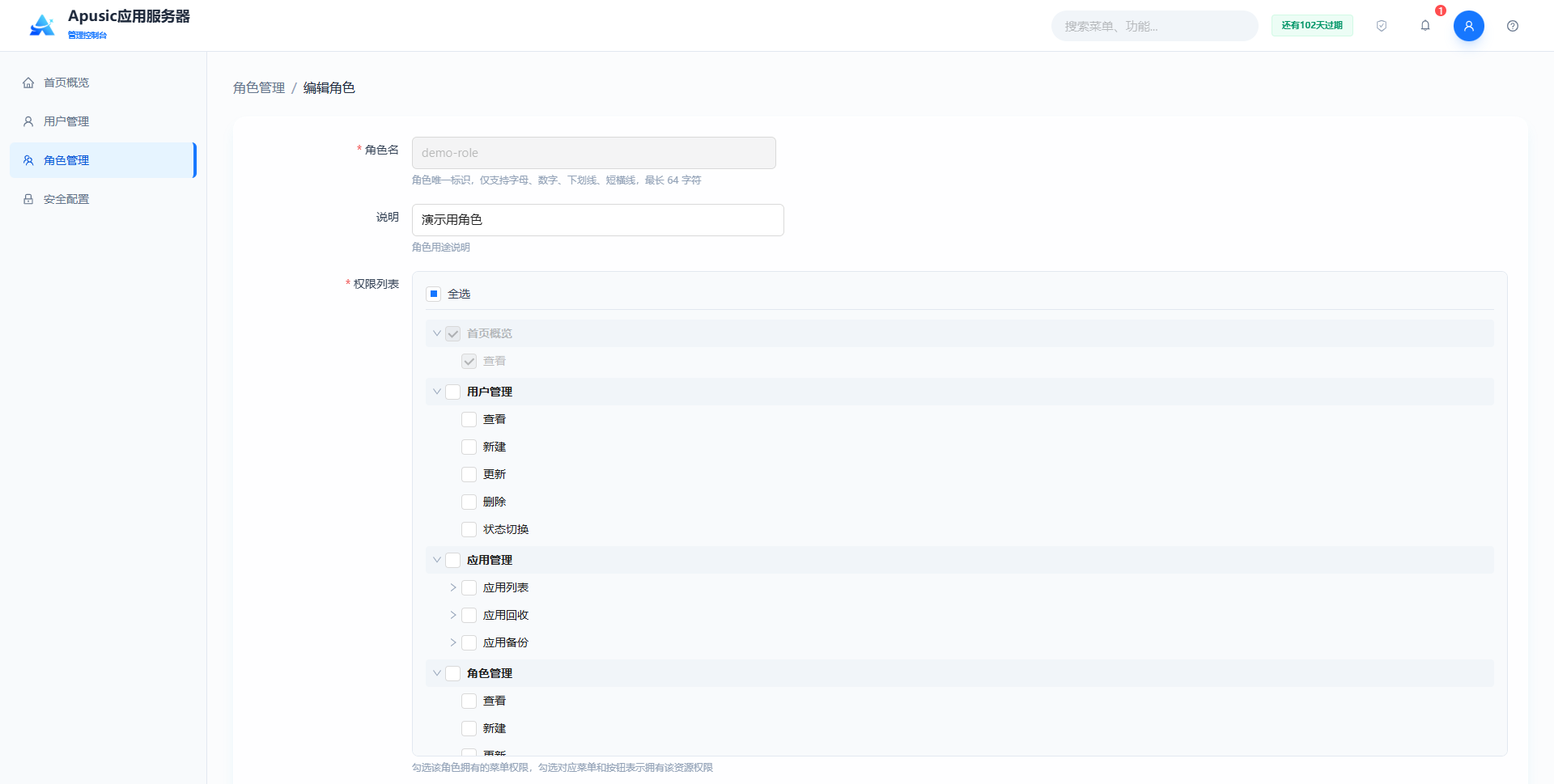Click the 角色管理 breadcrumb link
Screen dimensions: 1554x784
(x=259, y=87)
